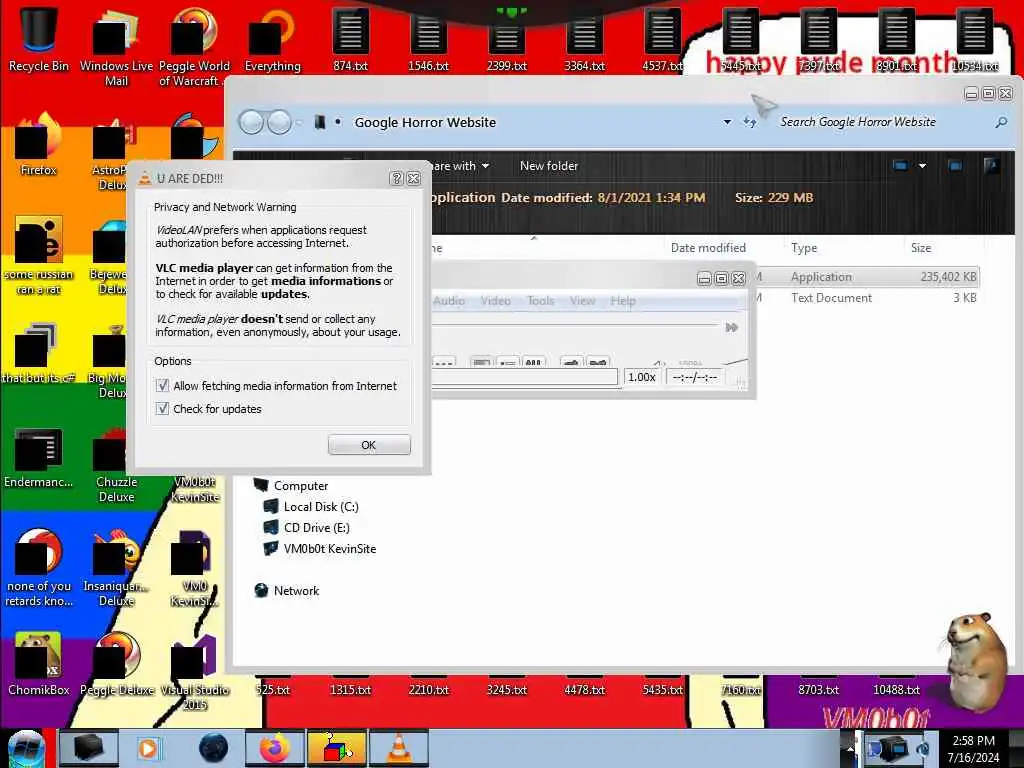Uncheck the 'Check for updates' option
1024x768 pixels.
163,409
